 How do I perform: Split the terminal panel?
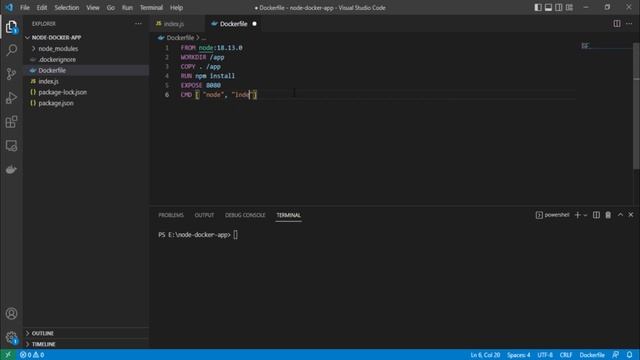[596, 215]
